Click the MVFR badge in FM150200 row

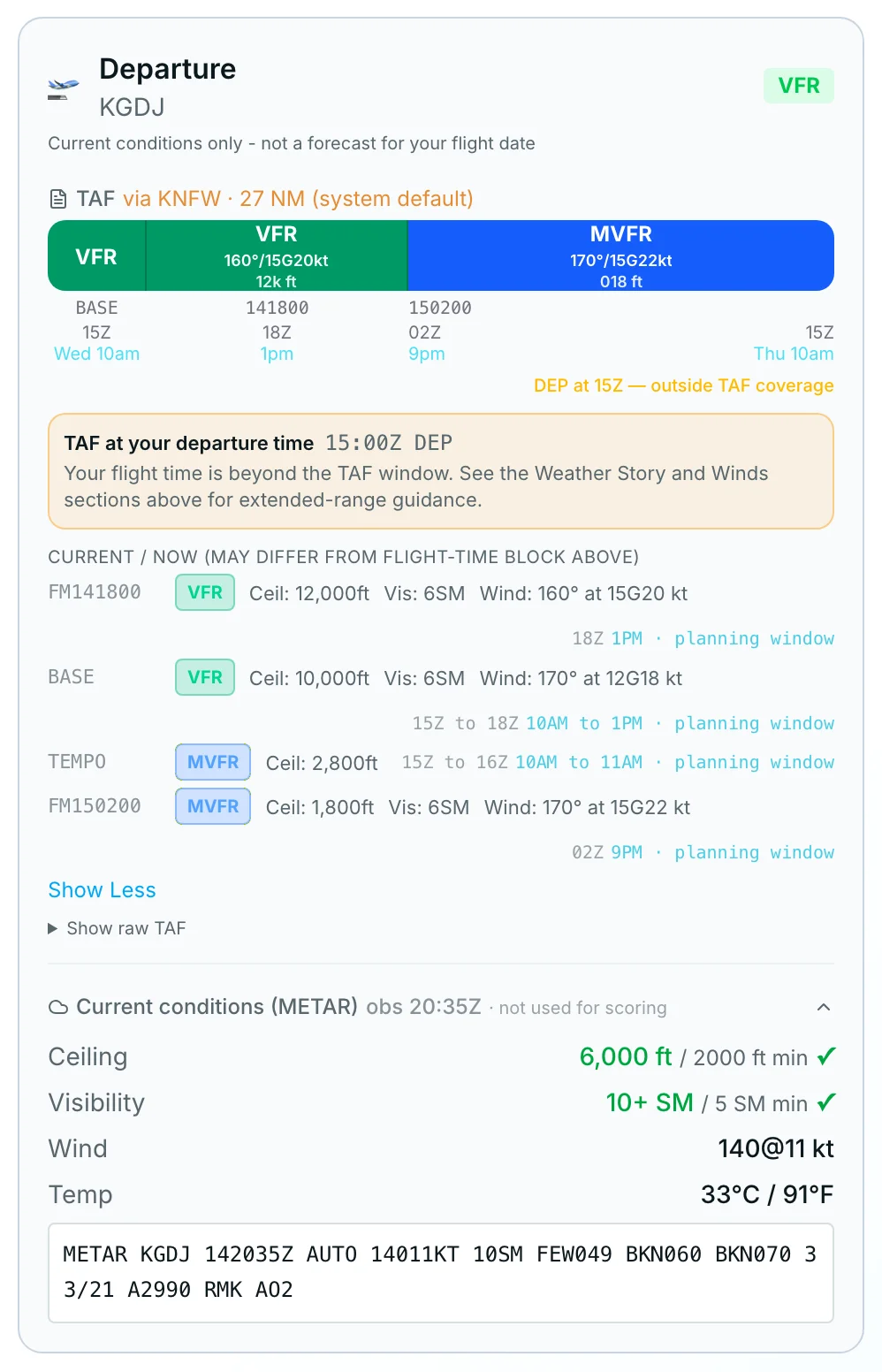click(213, 806)
